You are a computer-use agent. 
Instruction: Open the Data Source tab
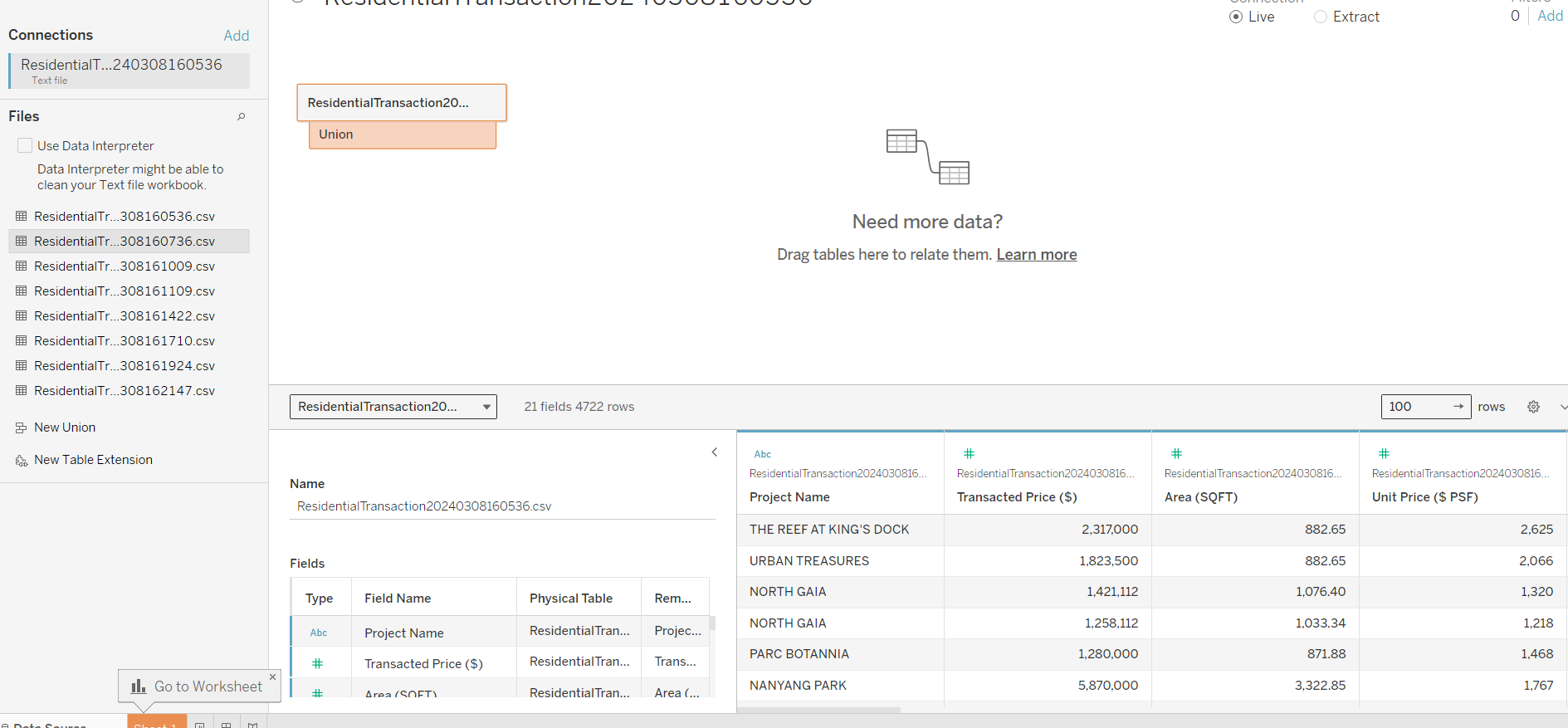(x=50, y=724)
